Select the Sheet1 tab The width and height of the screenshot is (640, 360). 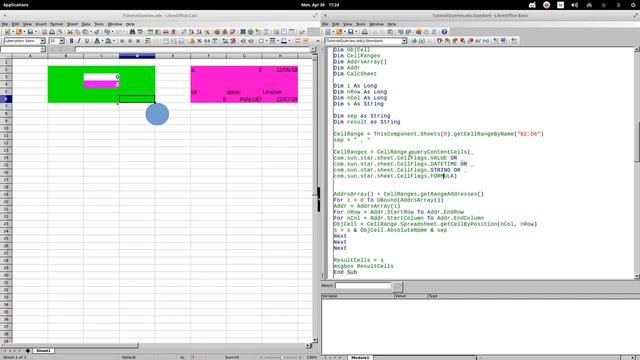[43, 351]
